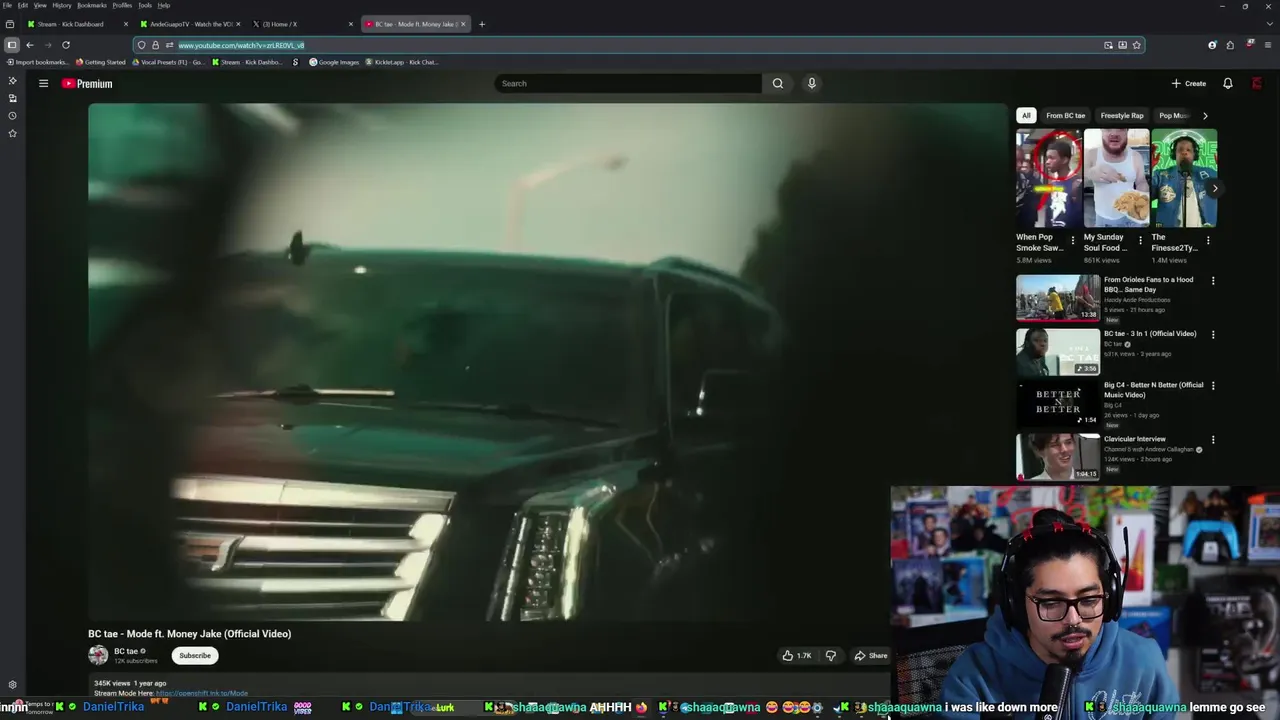1280x720 pixels.
Task: Open the History menu
Action: click(62, 5)
